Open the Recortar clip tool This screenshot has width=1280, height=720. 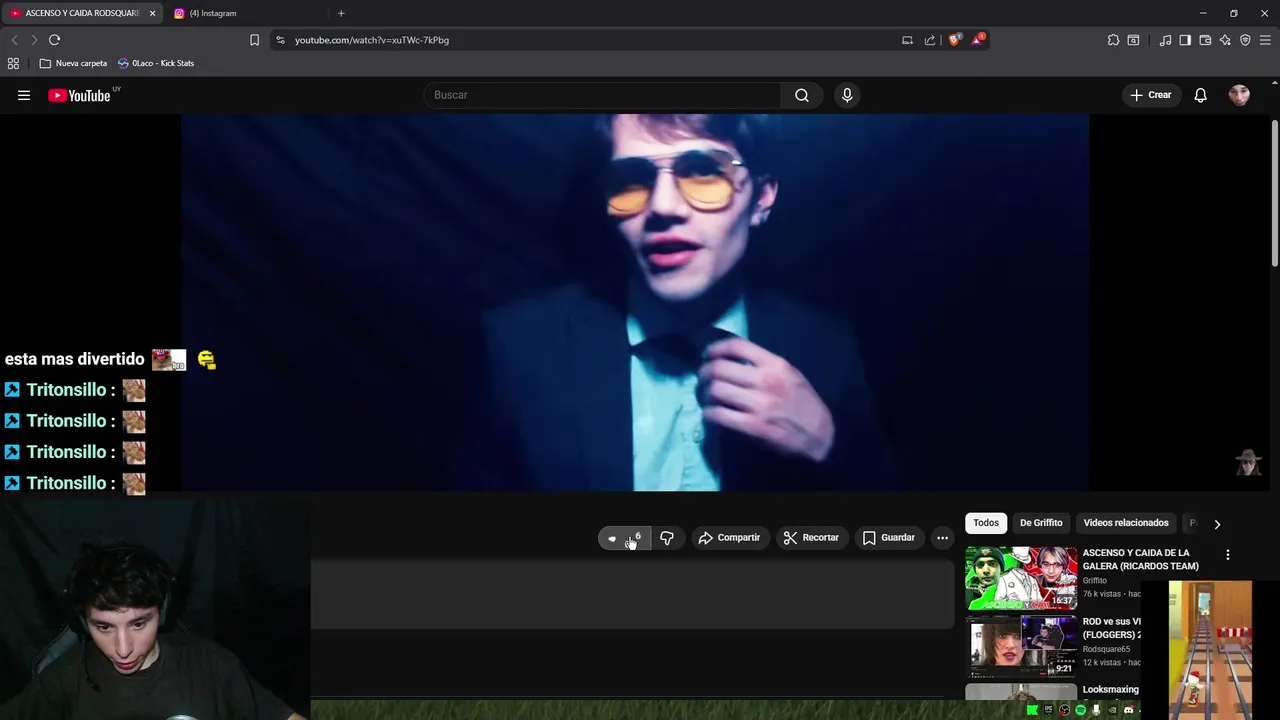pos(811,538)
